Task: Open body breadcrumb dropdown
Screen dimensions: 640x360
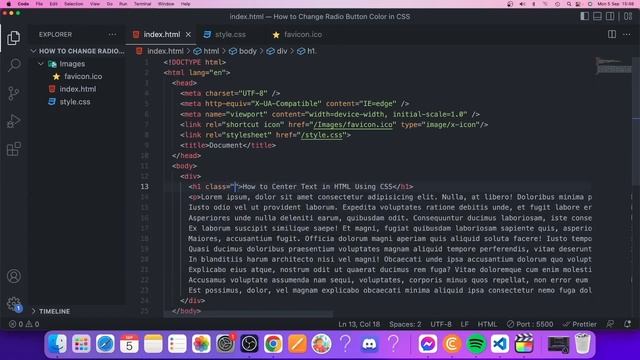Action: point(242,51)
